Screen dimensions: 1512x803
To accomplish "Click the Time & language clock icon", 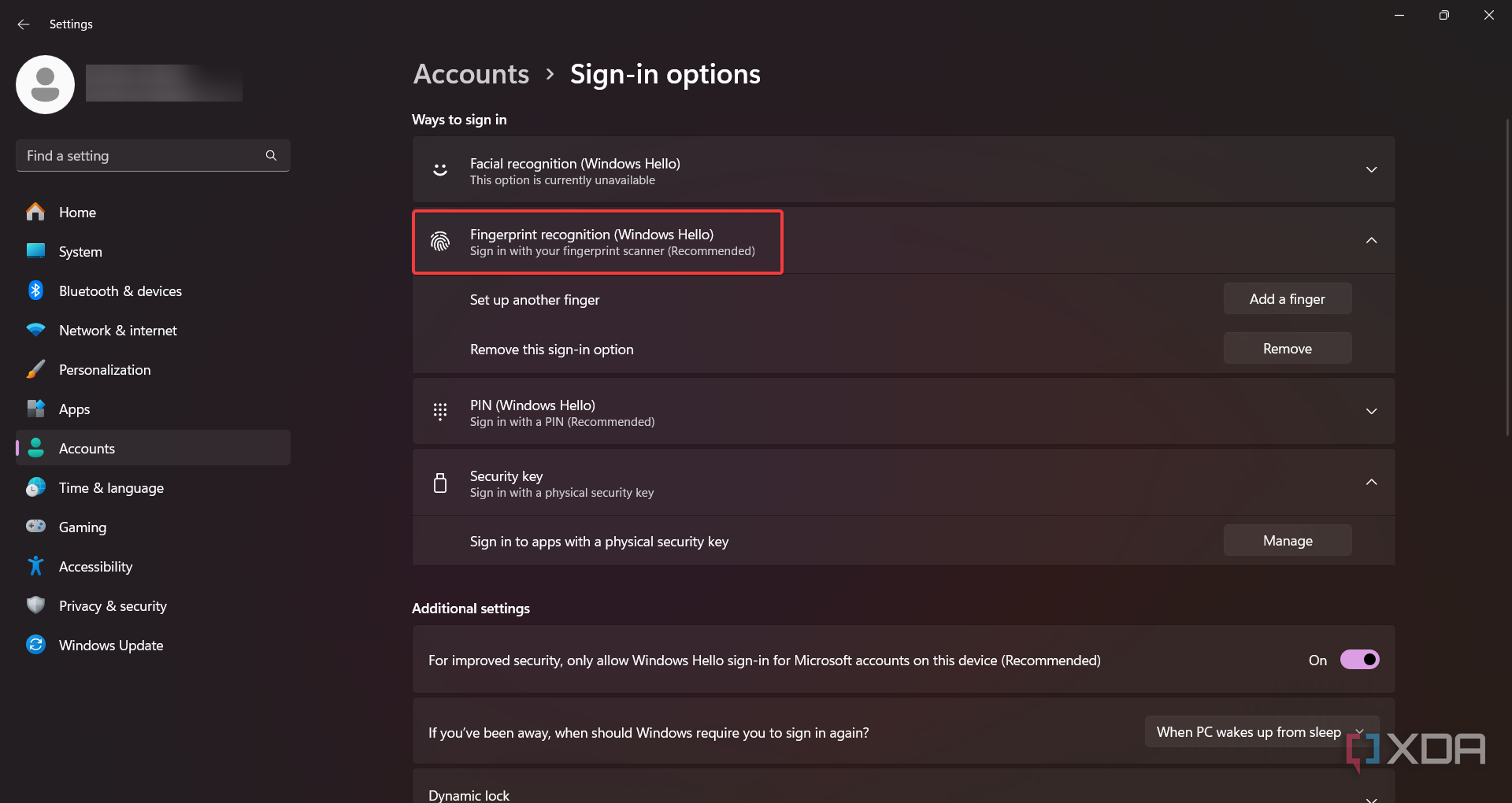I will [35, 487].
